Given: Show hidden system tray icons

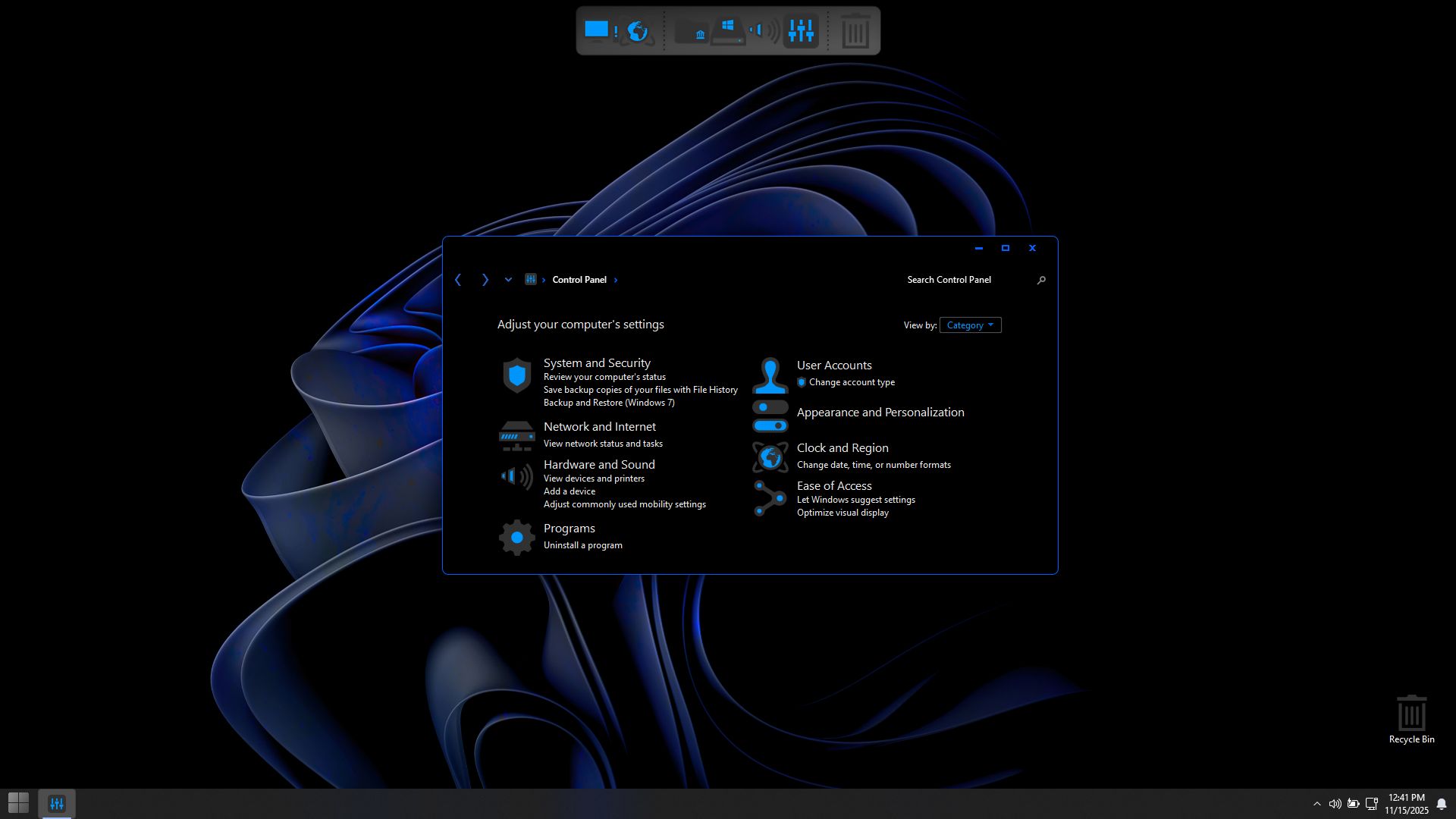Looking at the screenshot, I should pyautogui.click(x=1317, y=804).
